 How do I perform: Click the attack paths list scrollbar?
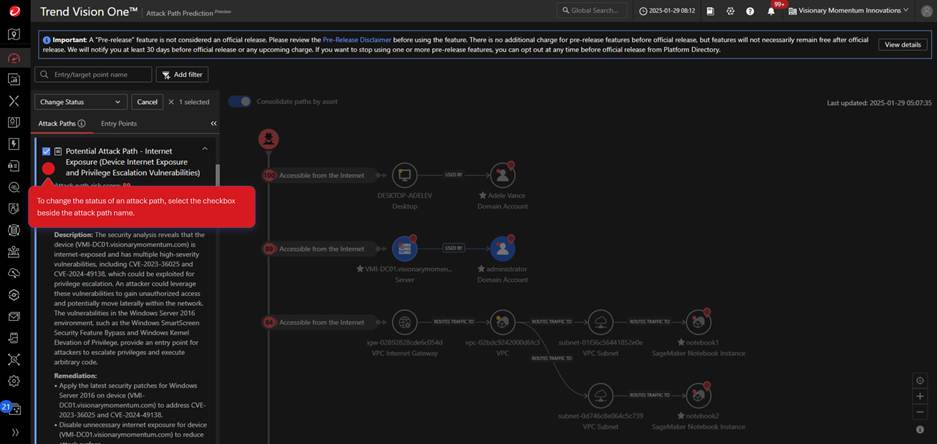point(218,176)
